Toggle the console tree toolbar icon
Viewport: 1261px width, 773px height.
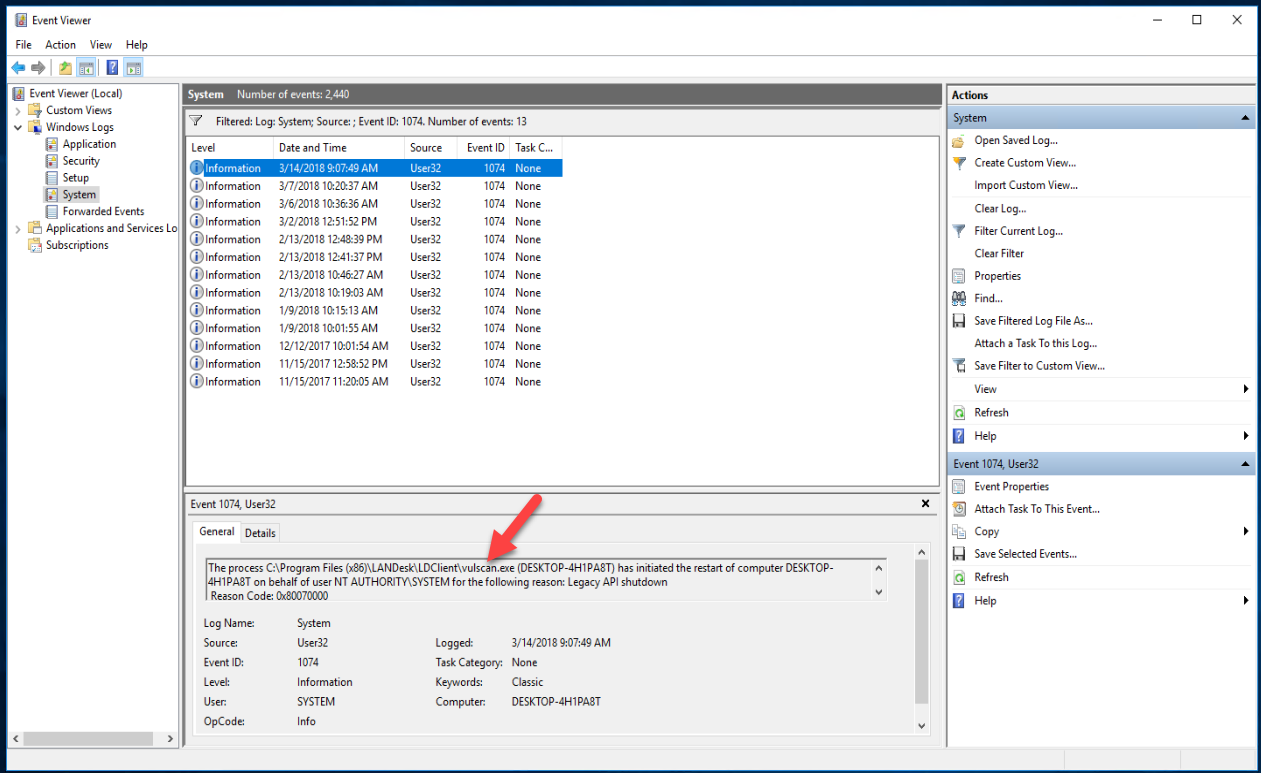pos(86,67)
